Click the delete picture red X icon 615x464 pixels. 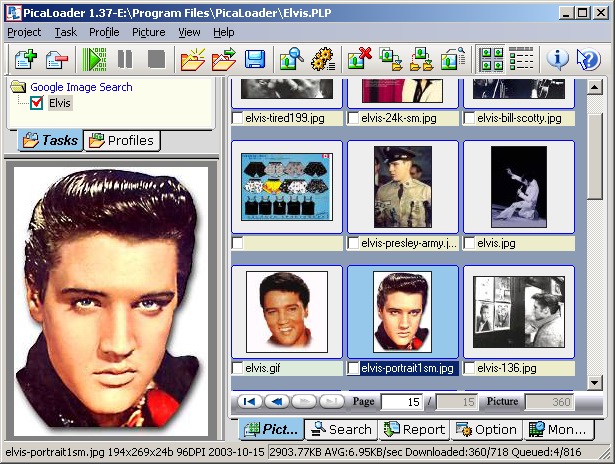coord(360,59)
